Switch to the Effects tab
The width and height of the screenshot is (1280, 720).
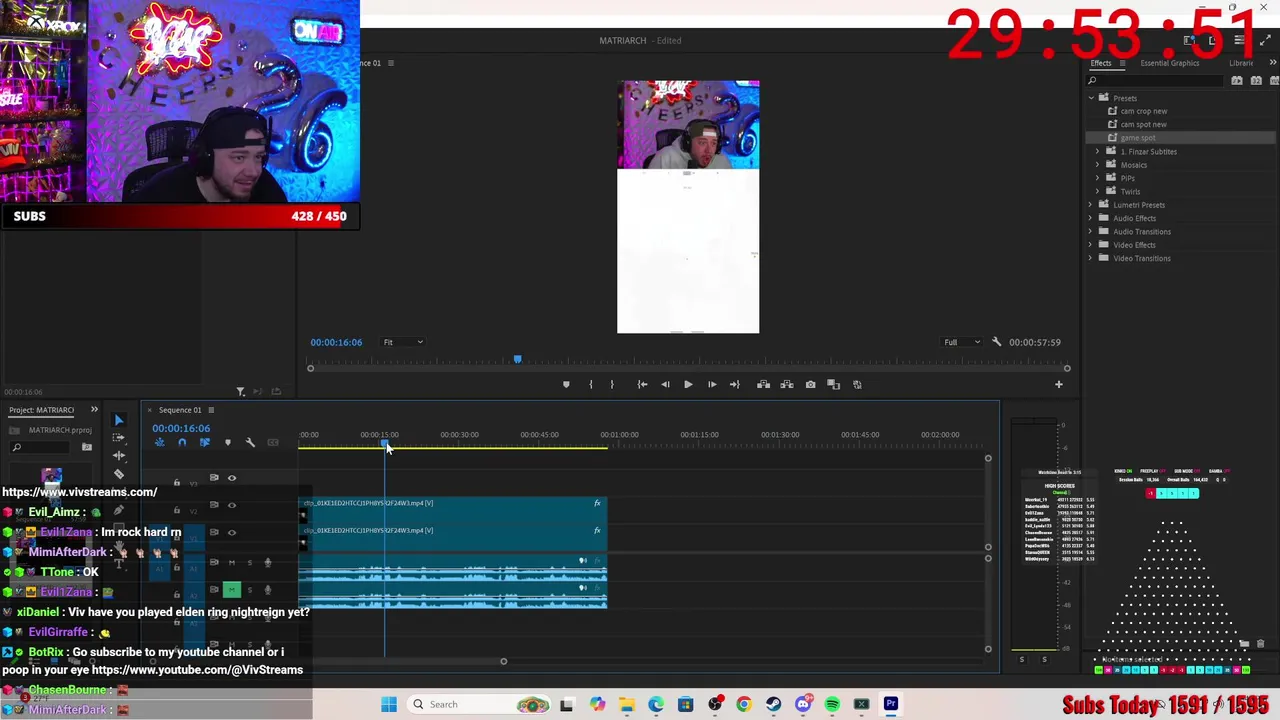(x=1101, y=63)
